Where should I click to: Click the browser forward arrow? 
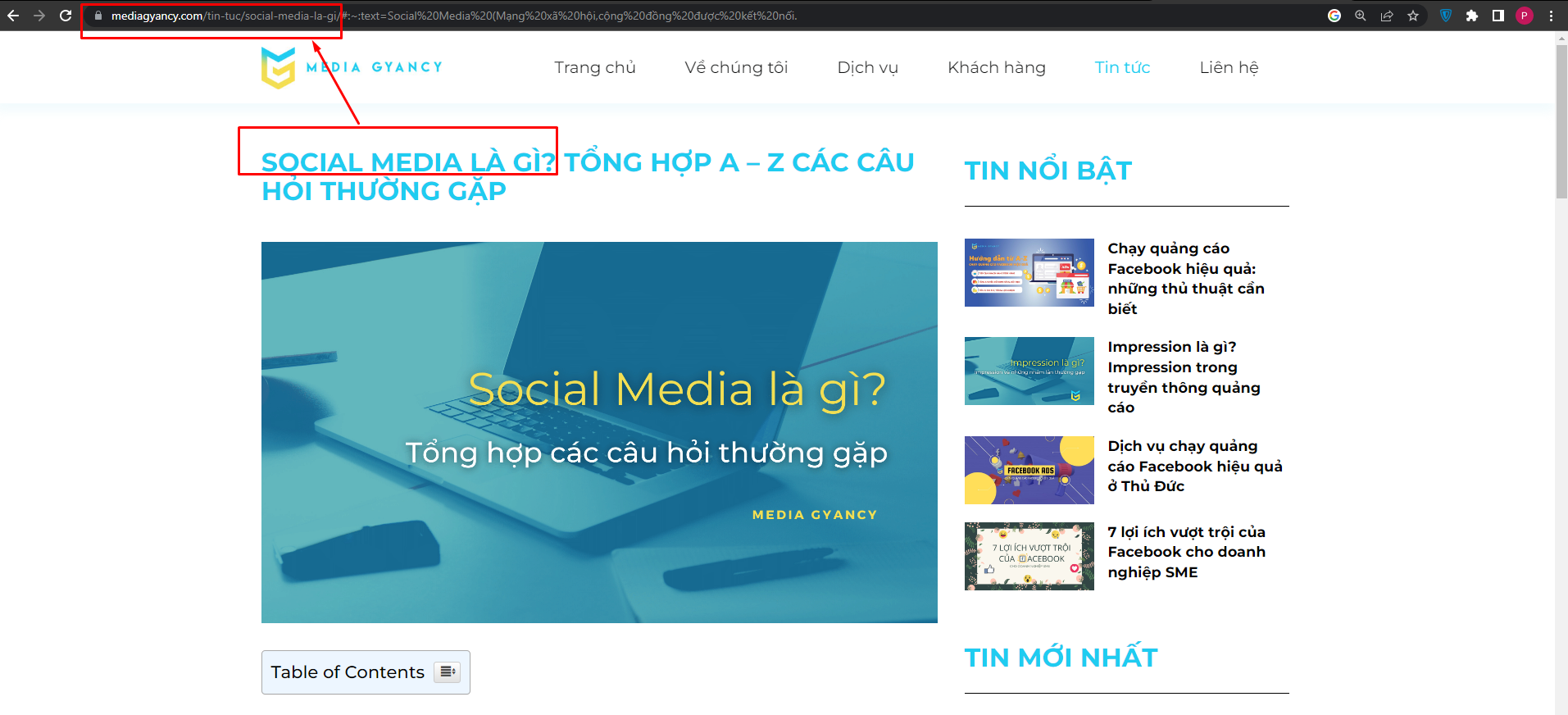(39, 16)
